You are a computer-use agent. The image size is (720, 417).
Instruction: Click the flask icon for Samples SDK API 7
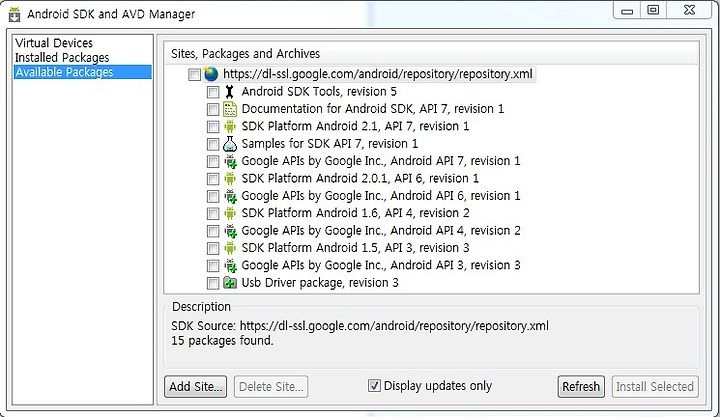[x=230, y=144]
